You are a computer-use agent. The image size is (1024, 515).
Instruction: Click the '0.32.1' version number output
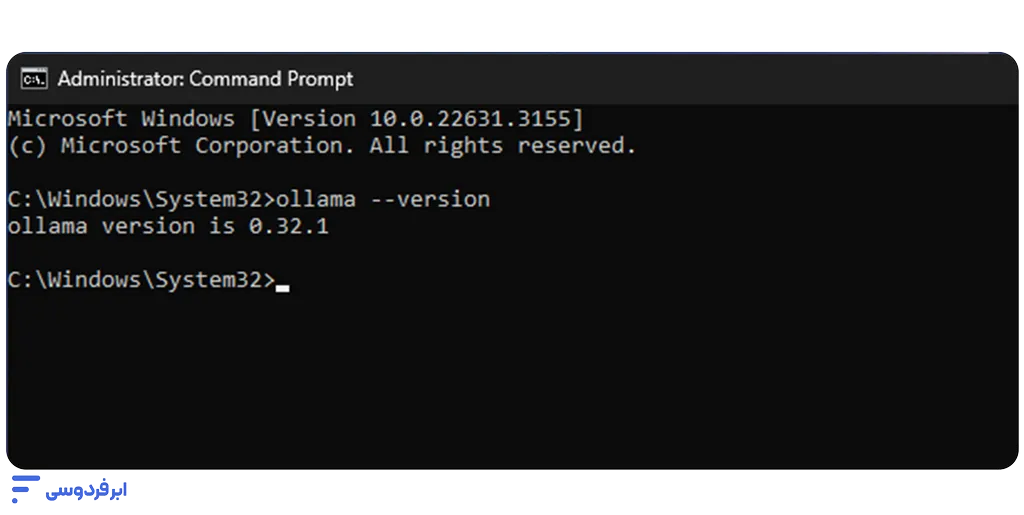click(289, 226)
